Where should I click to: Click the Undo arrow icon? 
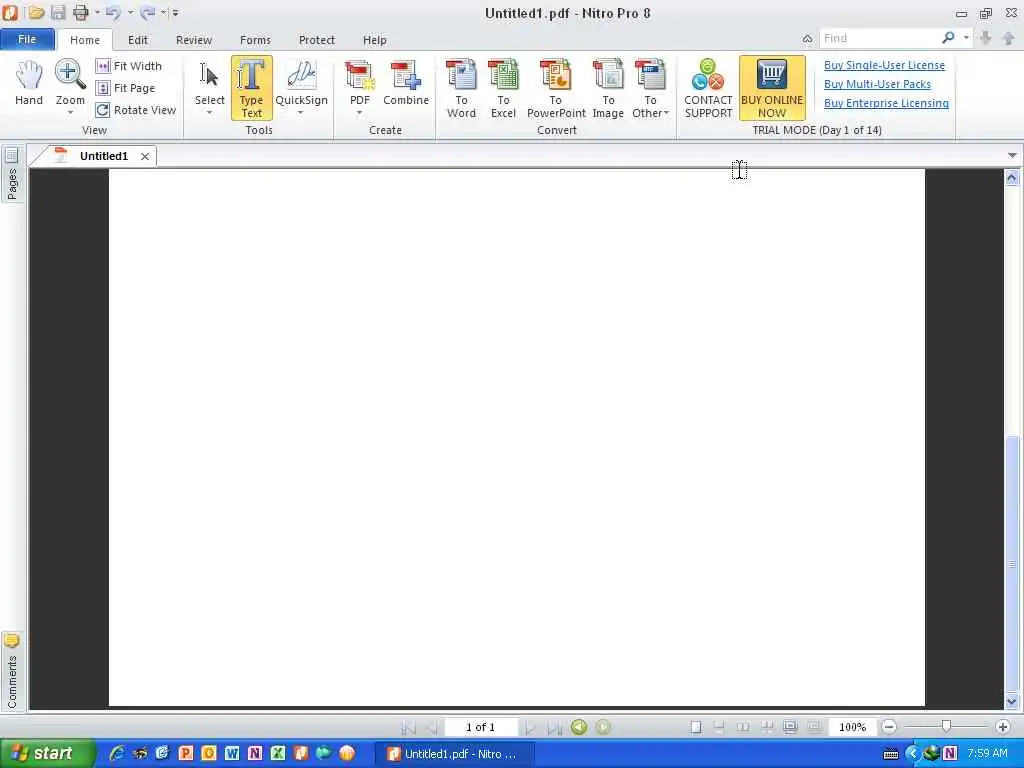click(113, 12)
